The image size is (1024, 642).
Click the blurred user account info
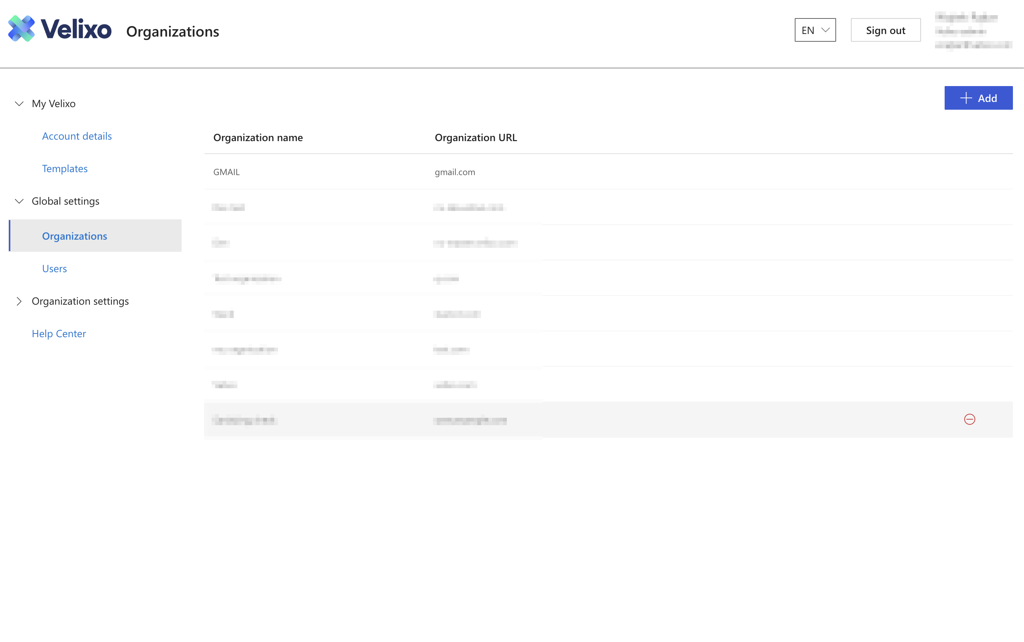point(972,31)
